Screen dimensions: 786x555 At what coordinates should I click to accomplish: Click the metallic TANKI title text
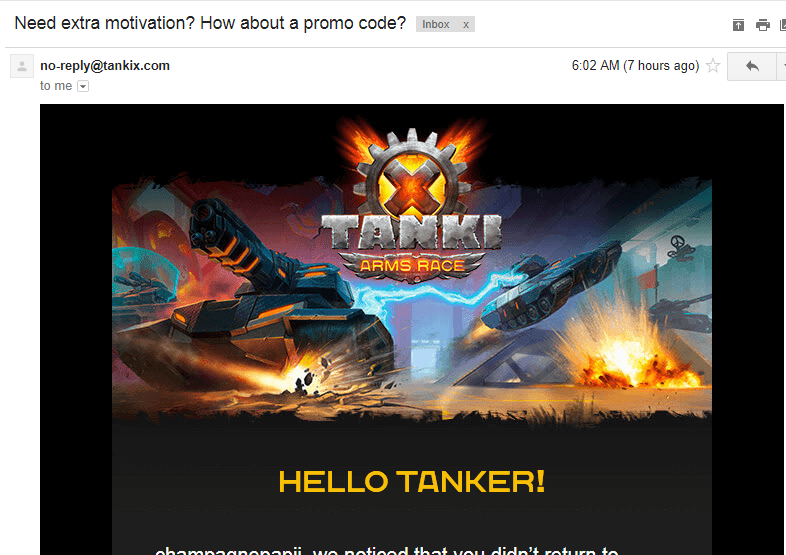[411, 232]
